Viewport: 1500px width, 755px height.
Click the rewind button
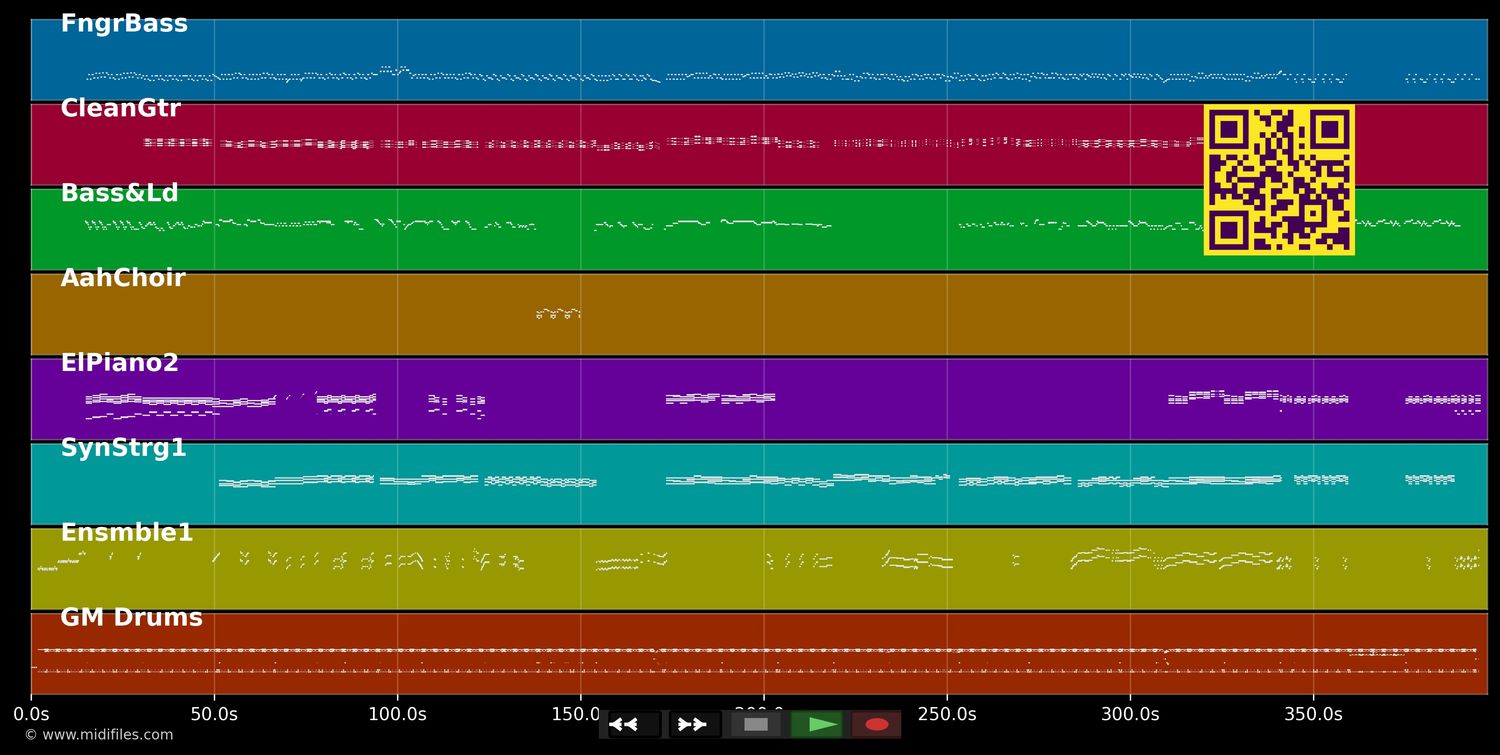click(x=634, y=724)
